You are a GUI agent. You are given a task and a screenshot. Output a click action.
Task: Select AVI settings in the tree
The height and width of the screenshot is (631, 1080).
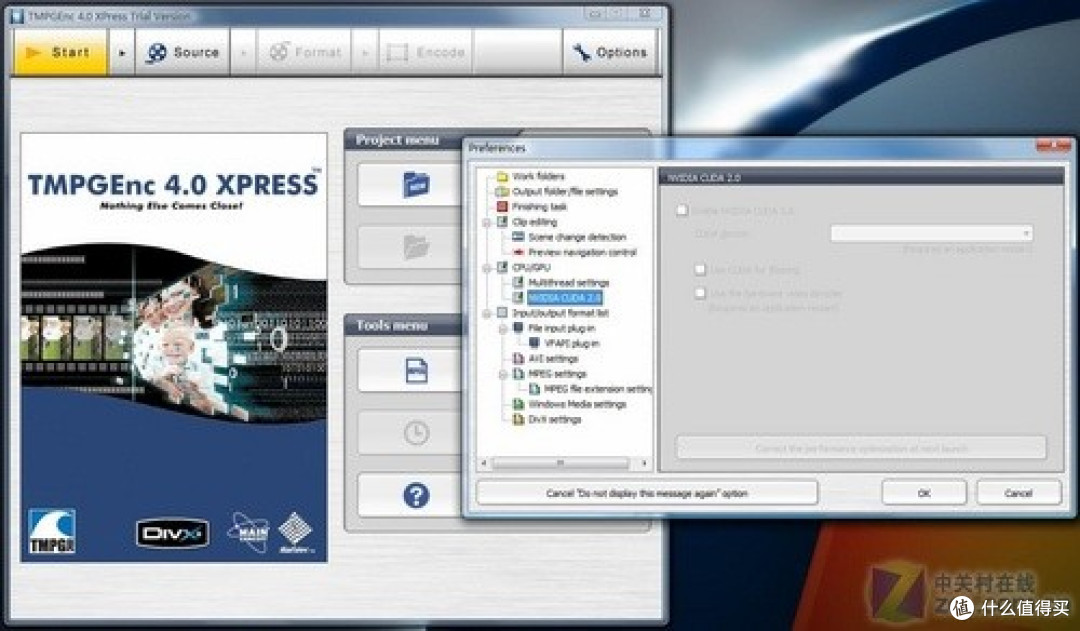click(x=553, y=358)
